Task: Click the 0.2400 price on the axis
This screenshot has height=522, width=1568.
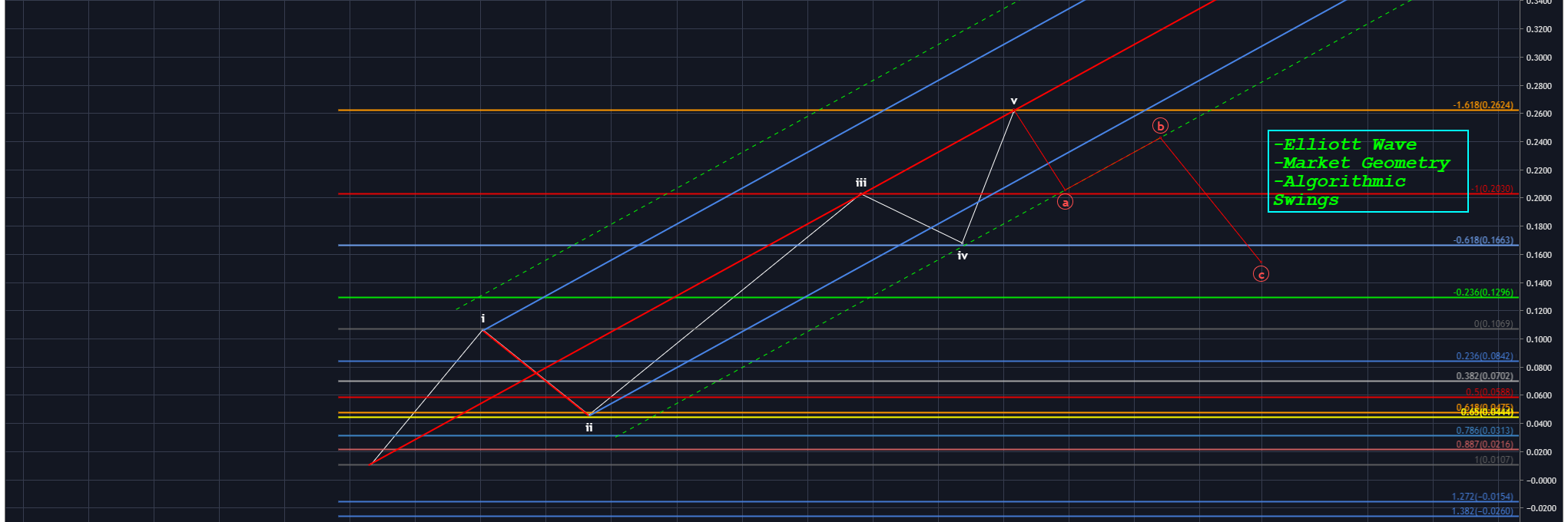Action: [1539, 142]
